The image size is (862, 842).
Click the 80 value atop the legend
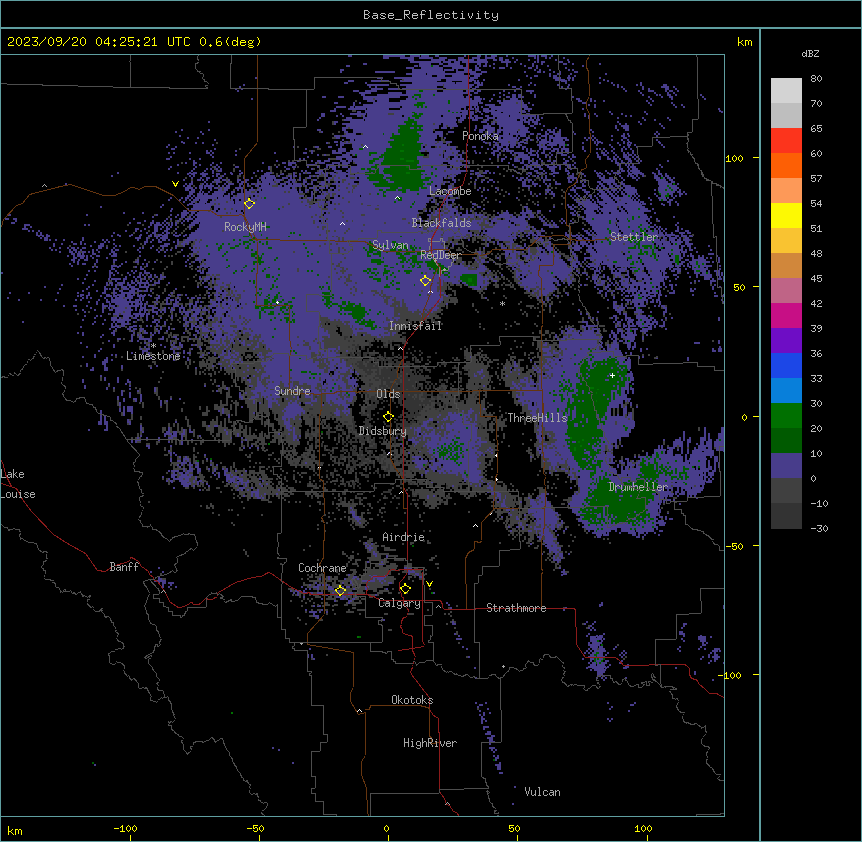click(816, 78)
